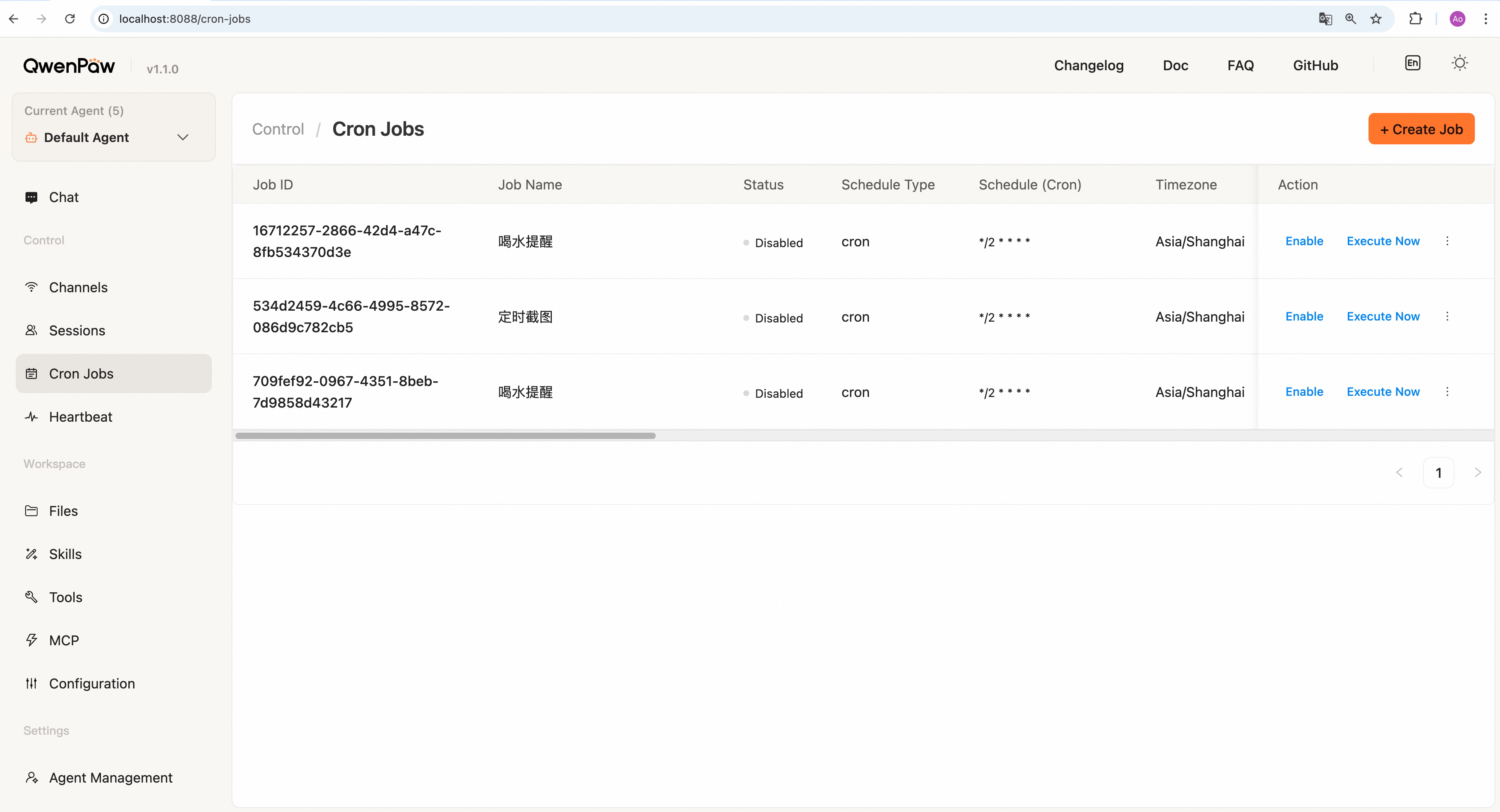The image size is (1500, 812).
Task: Execute Now for job 709fef92
Action: click(1383, 392)
